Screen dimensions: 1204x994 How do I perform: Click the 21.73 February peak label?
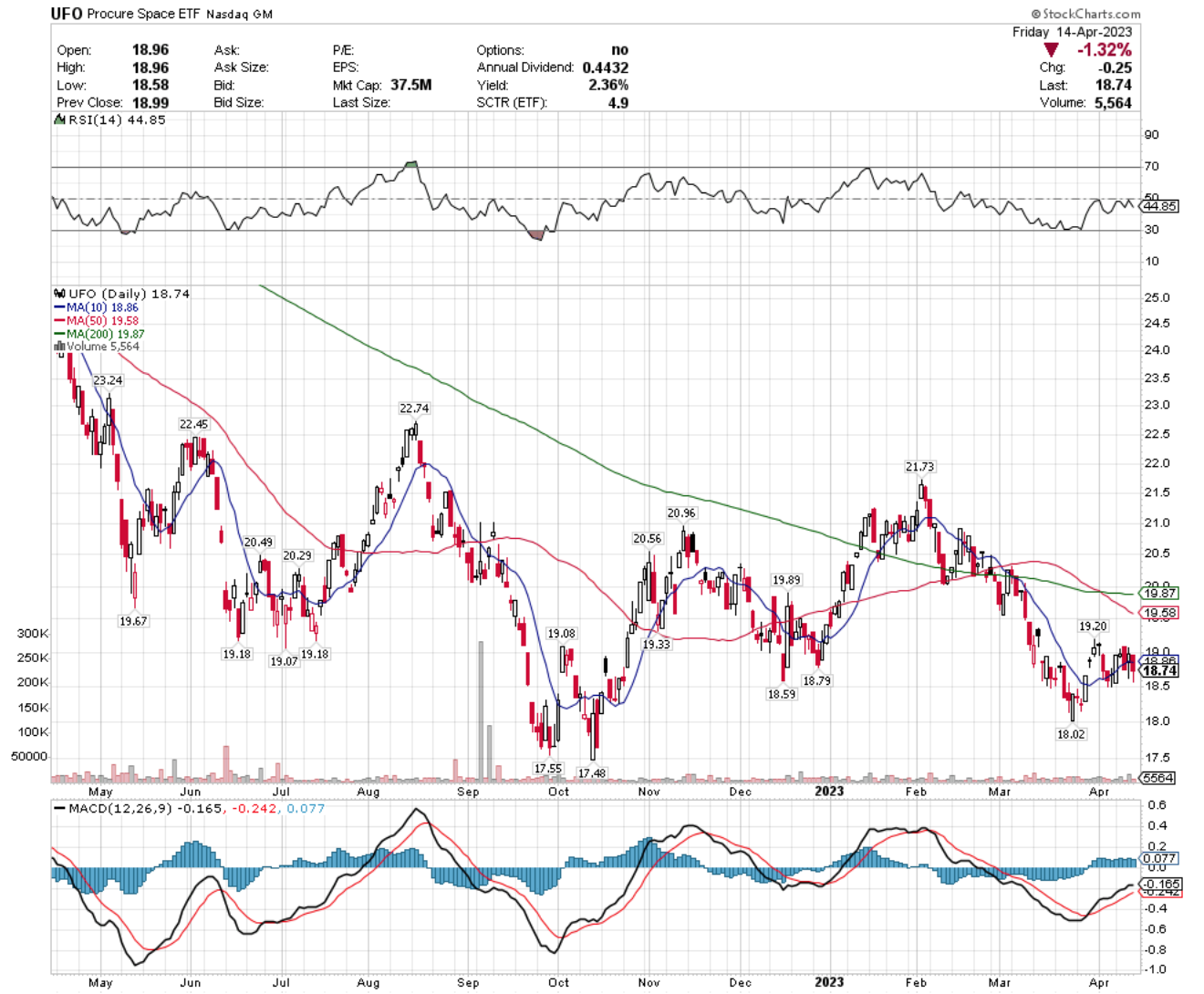pos(919,466)
